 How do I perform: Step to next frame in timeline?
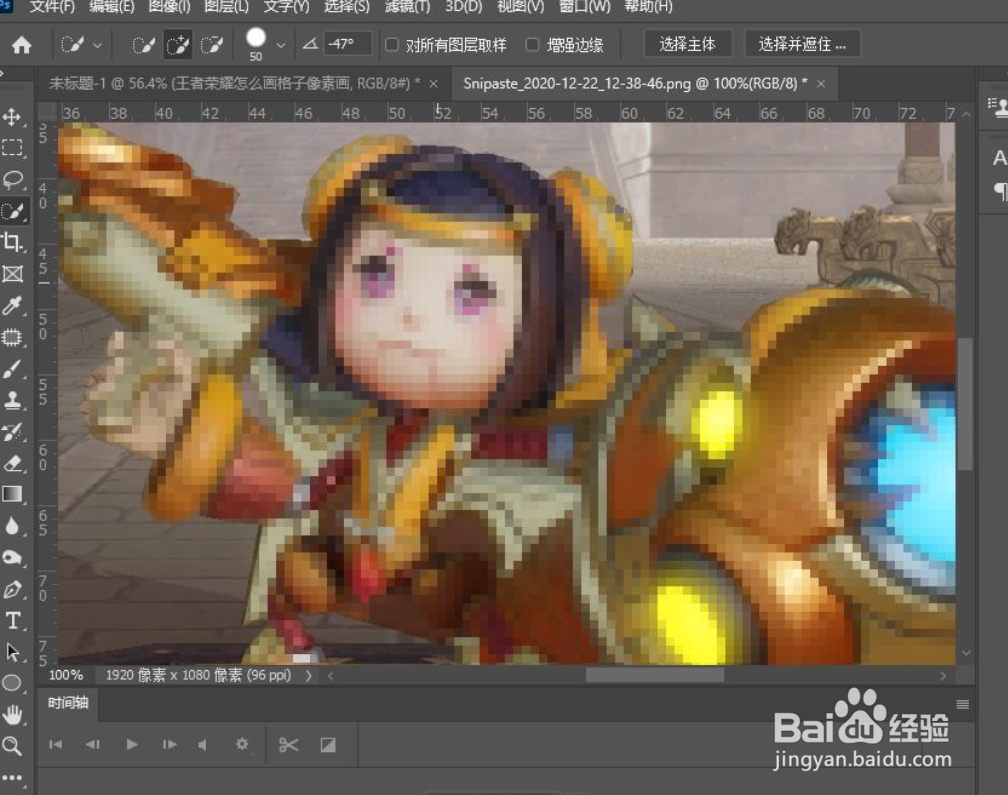tap(169, 744)
